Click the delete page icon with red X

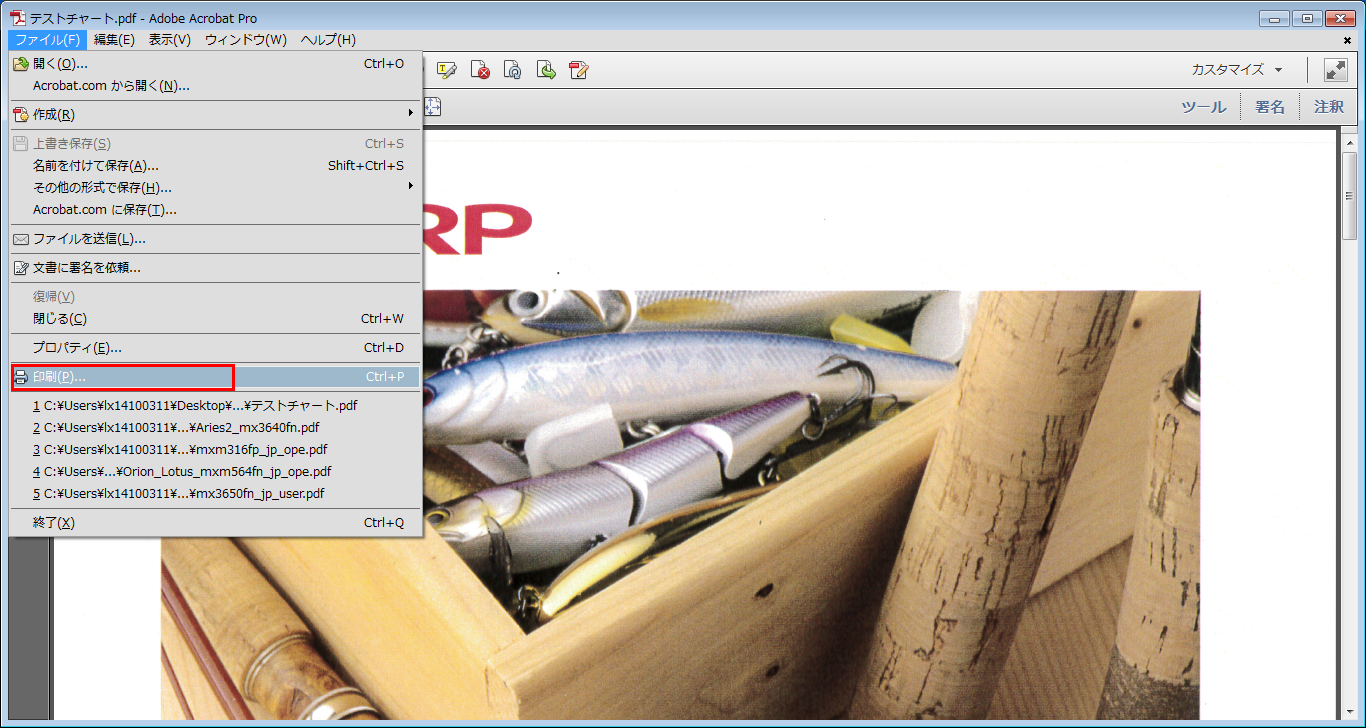coord(480,70)
